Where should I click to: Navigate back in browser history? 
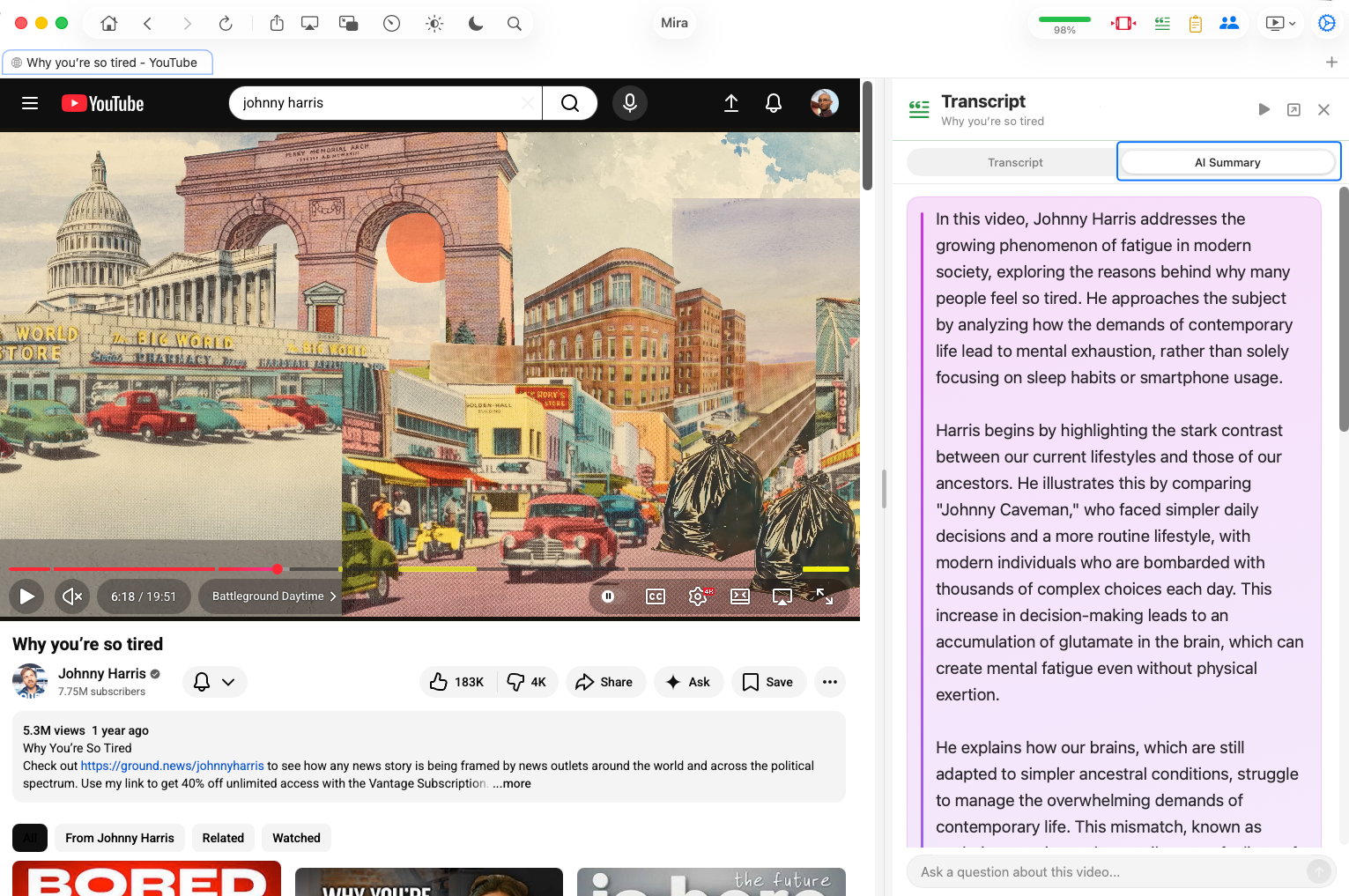tap(148, 24)
